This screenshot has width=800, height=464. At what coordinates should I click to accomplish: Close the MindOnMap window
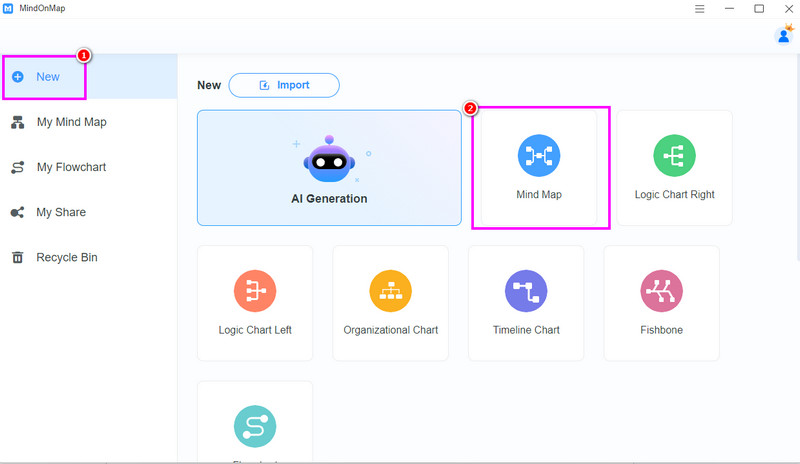[x=789, y=9]
